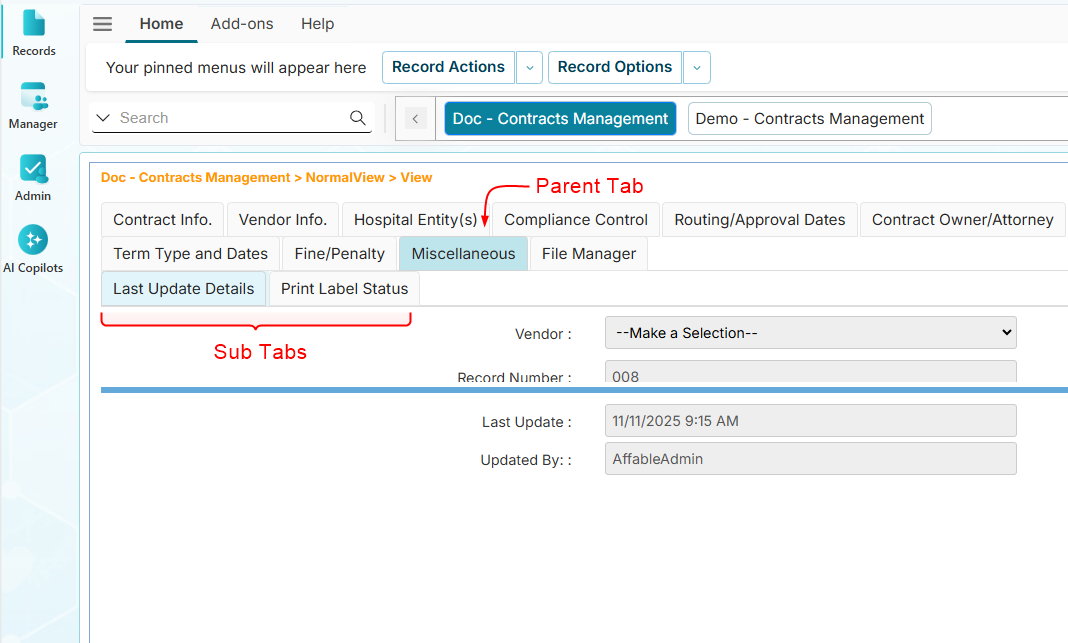1068x643 pixels.
Task: Click into the Search input field
Action: (x=230, y=118)
